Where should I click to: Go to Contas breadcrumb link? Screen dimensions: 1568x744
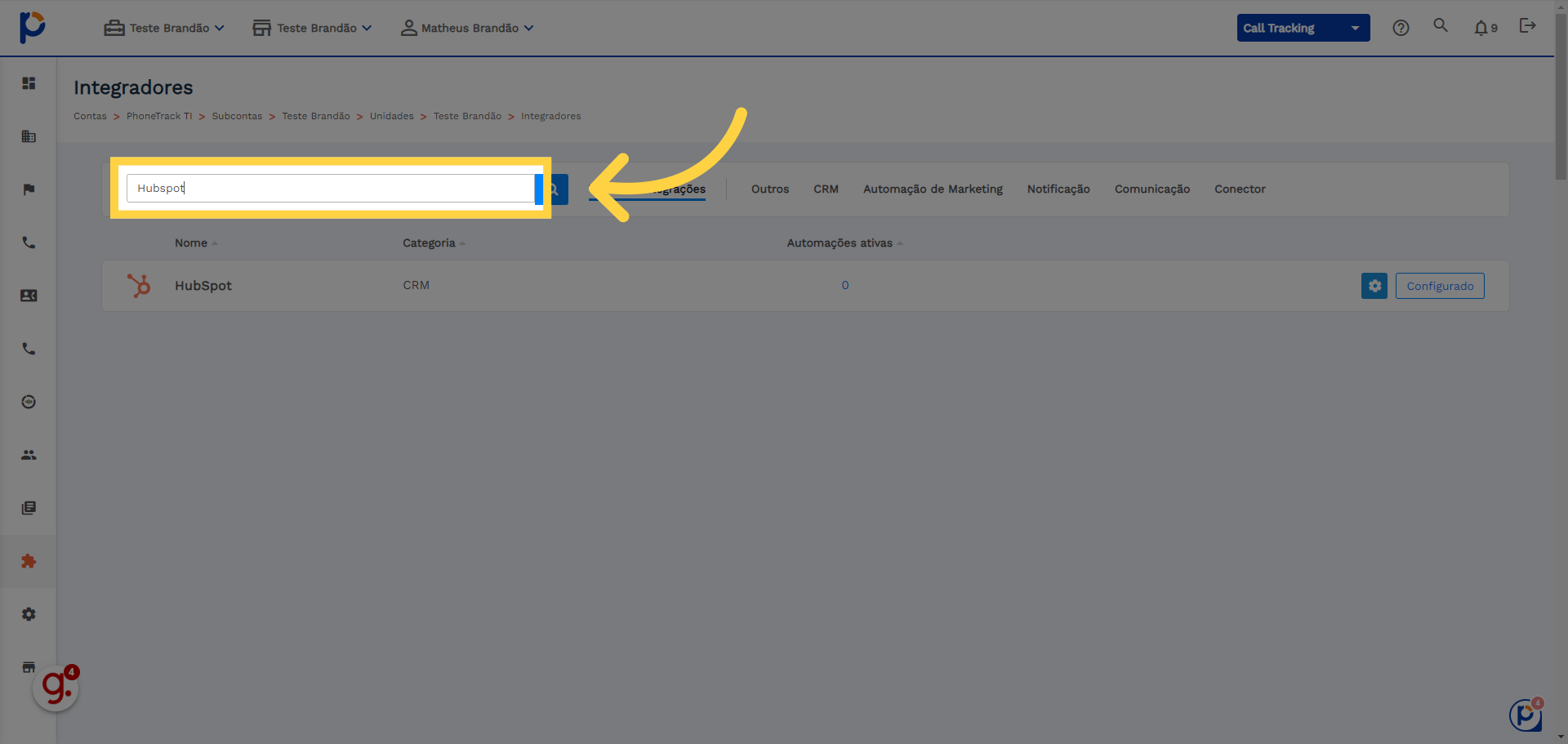coord(90,116)
